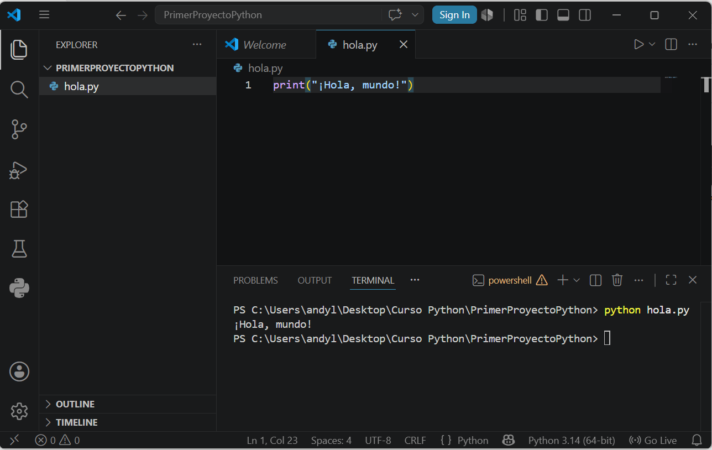712x450 pixels.
Task: Switch to the Welcome editor tab
Action: (x=266, y=45)
